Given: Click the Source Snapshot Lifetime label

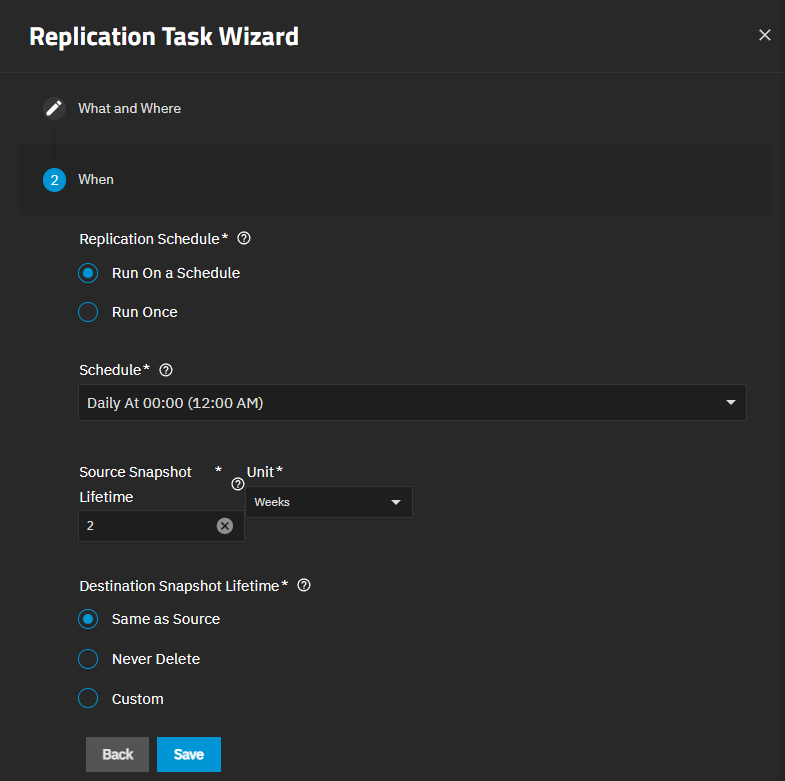Looking at the screenshot, I should [135, 484].
